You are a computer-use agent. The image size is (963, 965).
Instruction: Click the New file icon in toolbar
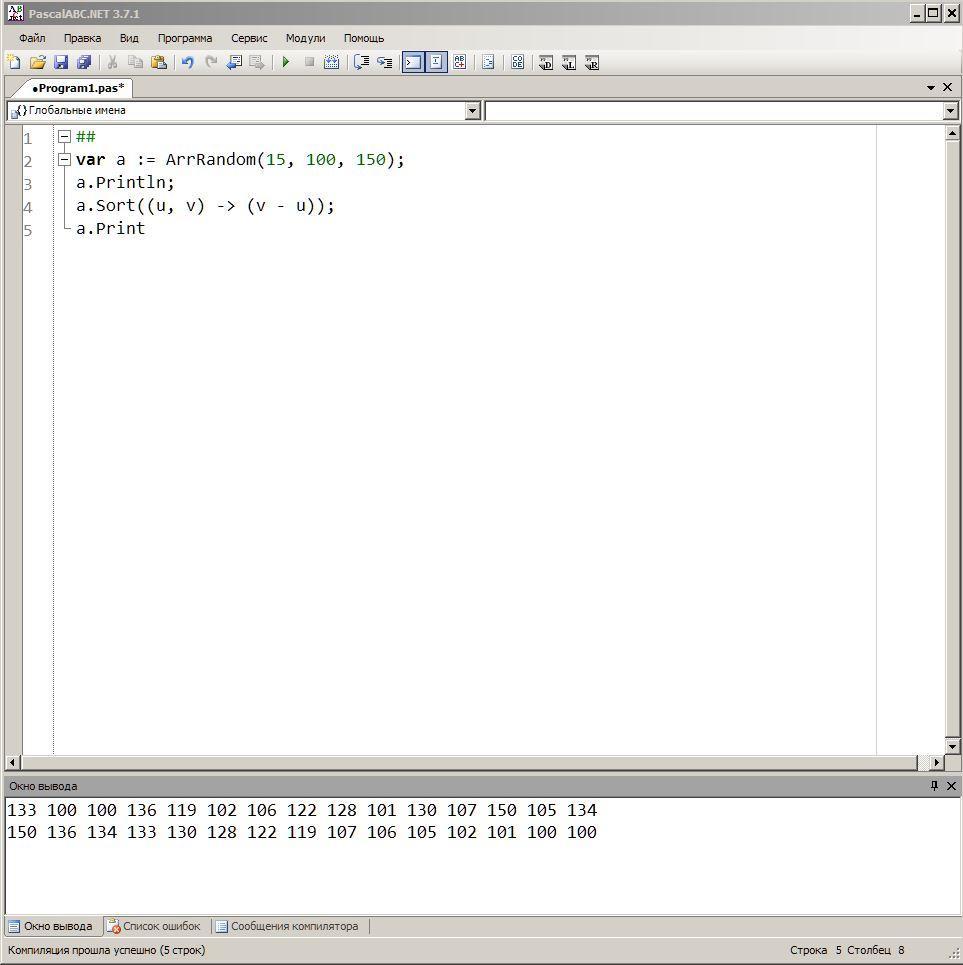14,62
